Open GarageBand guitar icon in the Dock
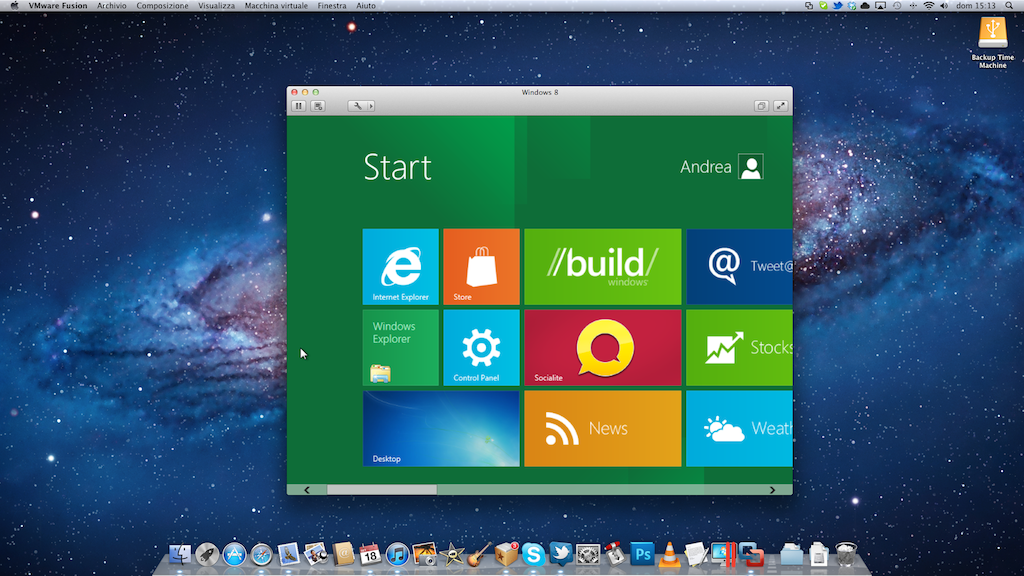 pyautogui.click(x=479, y=554)
